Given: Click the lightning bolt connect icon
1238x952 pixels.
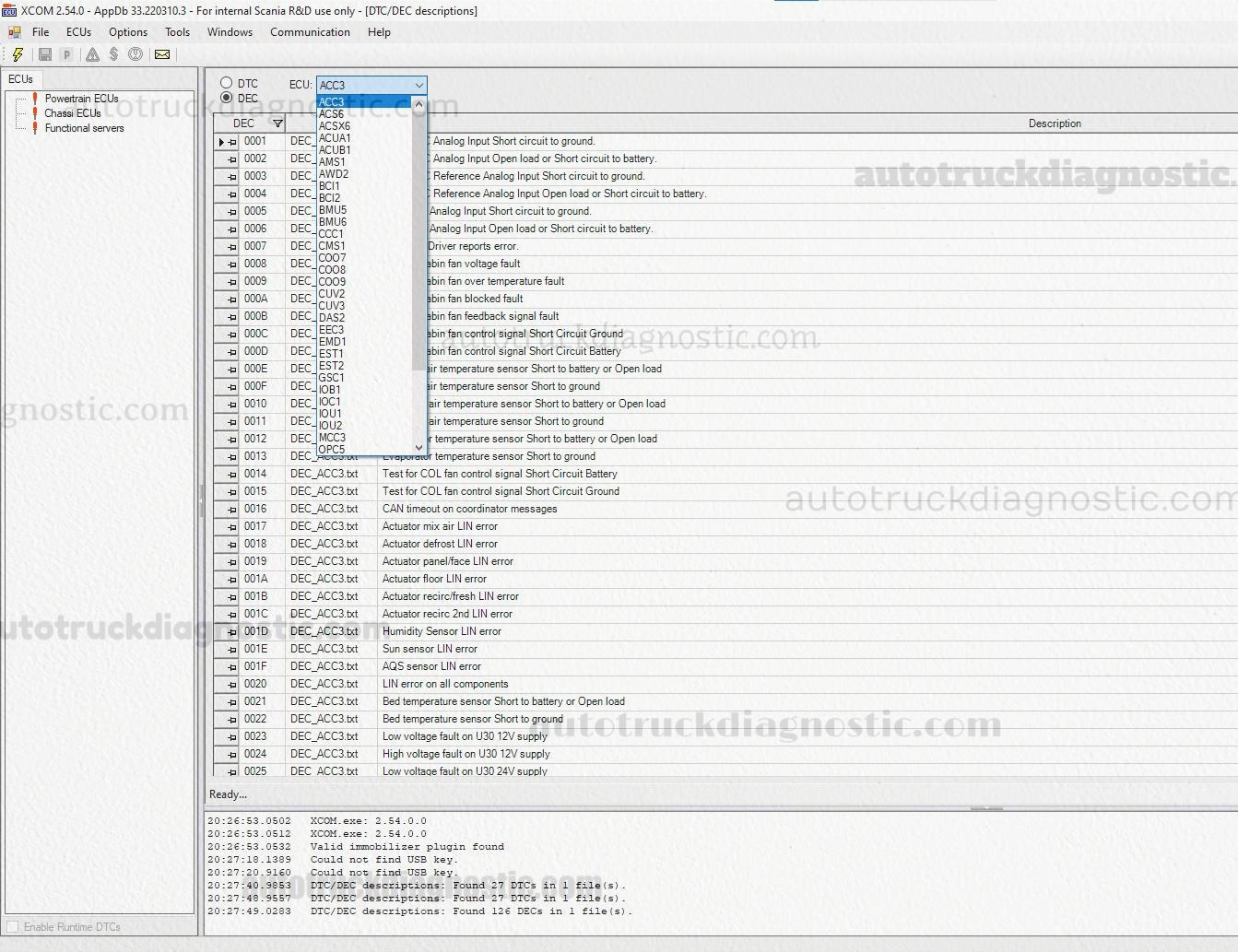Looking at the screenshot, I should point(18,54).
